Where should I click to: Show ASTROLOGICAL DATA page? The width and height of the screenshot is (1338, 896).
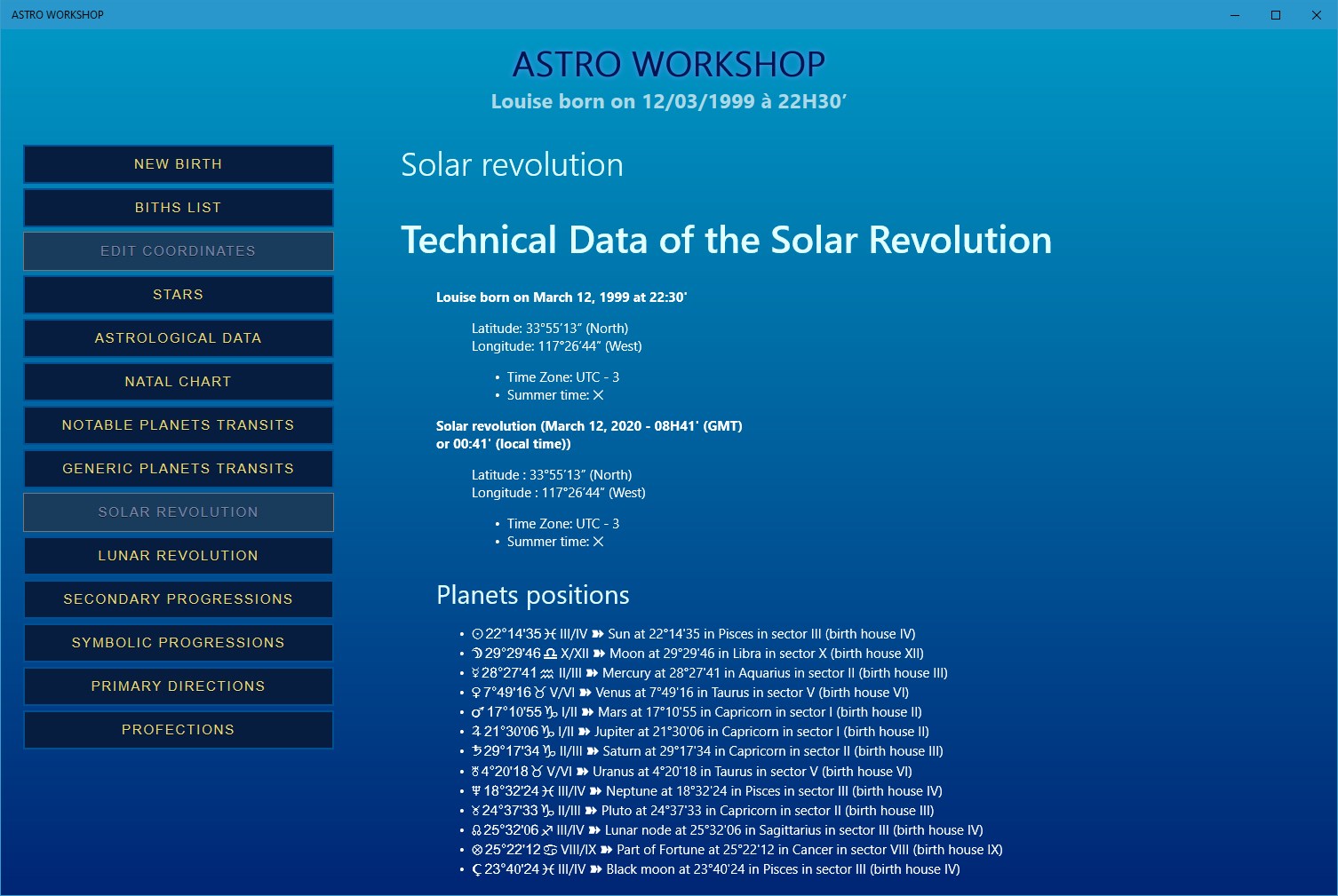pos(179,338)
